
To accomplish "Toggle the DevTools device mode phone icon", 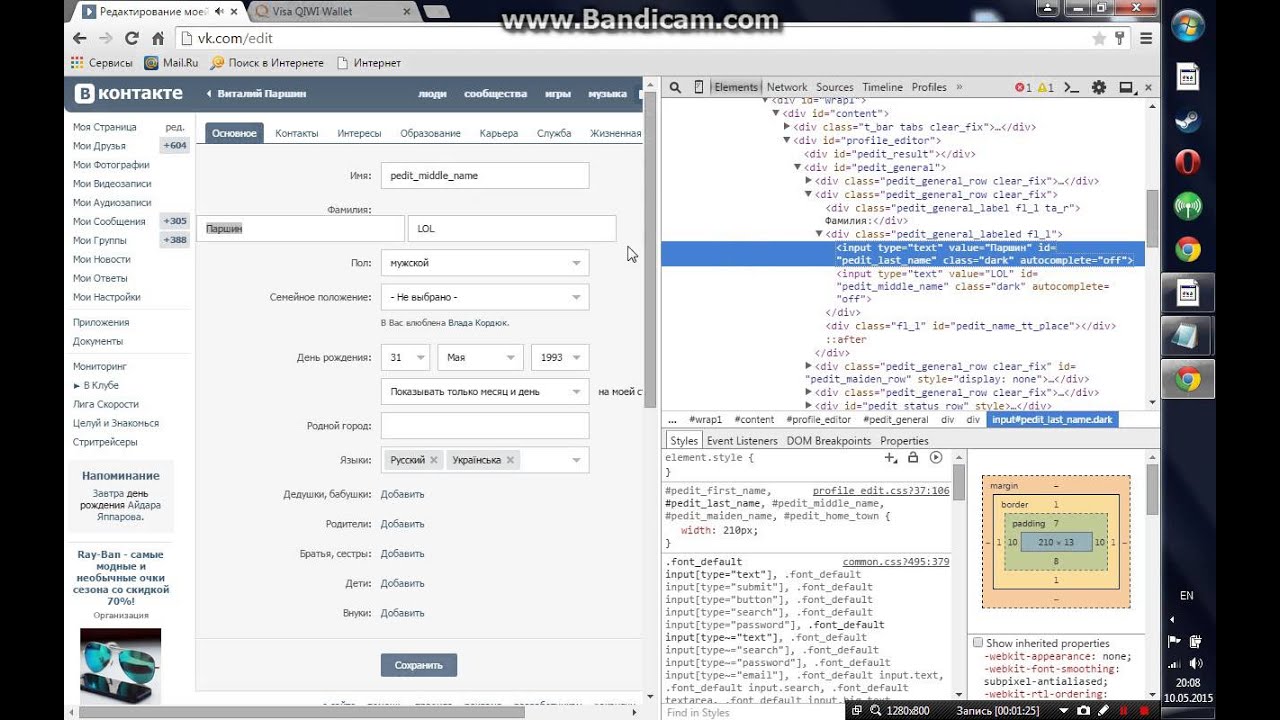I will pos(698,87).
